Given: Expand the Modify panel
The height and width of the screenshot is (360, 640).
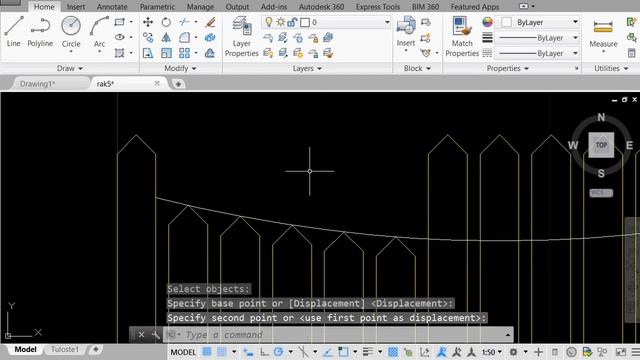Looking at the screenshot, I should point(180,68).
